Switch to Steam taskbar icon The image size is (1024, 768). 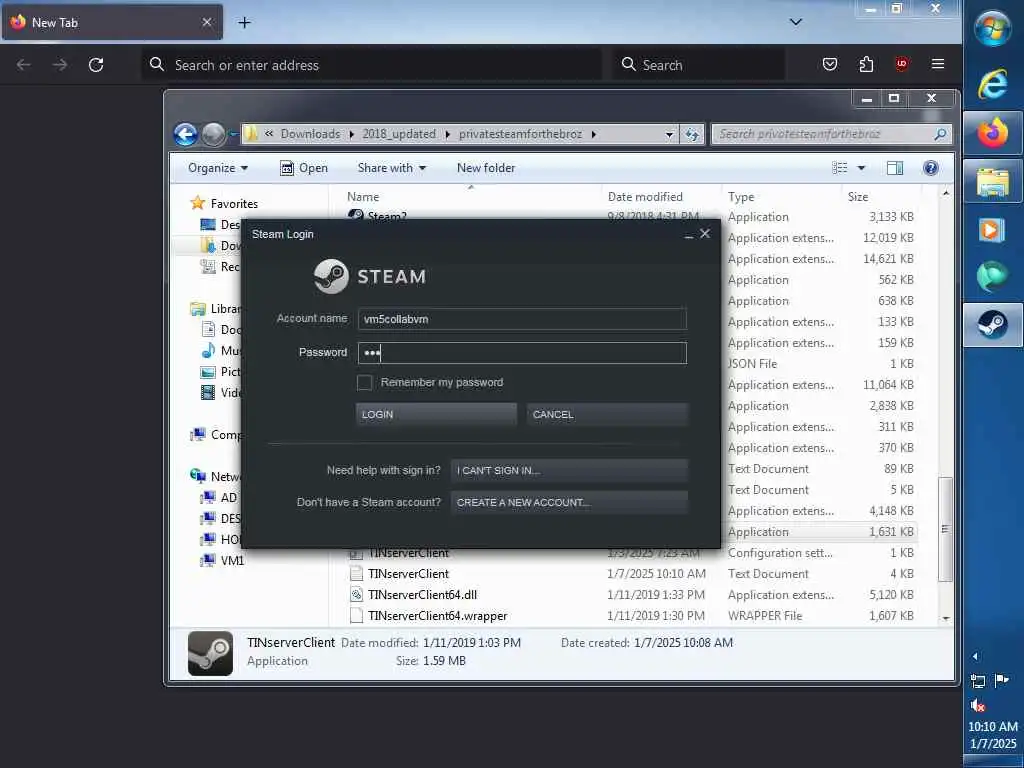pos(993,325)
